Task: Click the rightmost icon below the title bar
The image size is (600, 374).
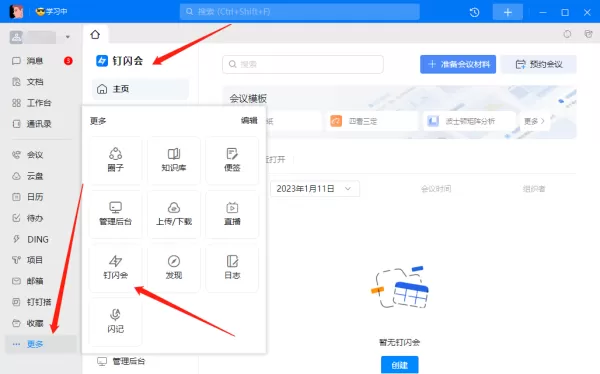Action: (x=589, y=34)
